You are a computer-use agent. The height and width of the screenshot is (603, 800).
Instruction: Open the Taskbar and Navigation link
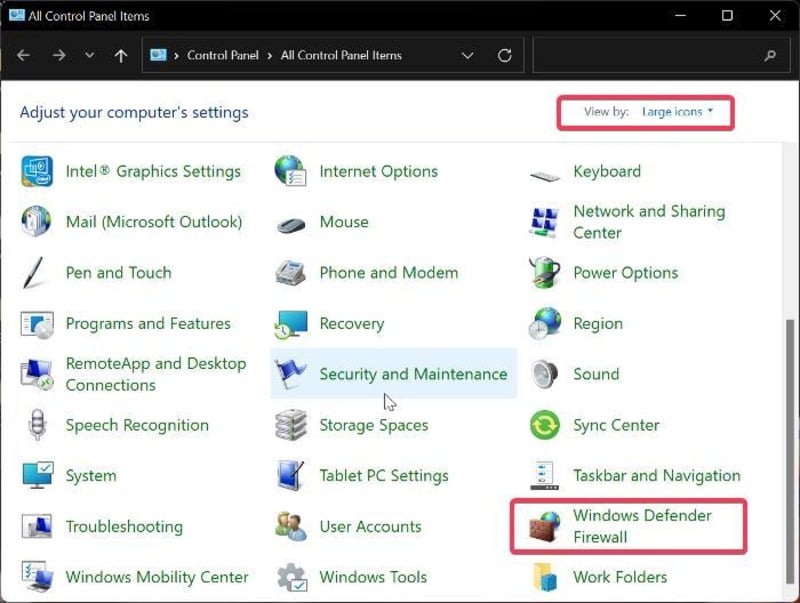(x=657, y=475)
